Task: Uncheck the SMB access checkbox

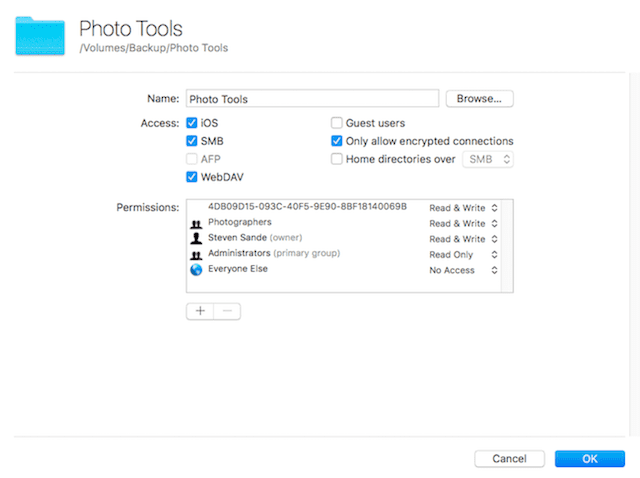Action: pyautogui.click(x=192, y=141)
